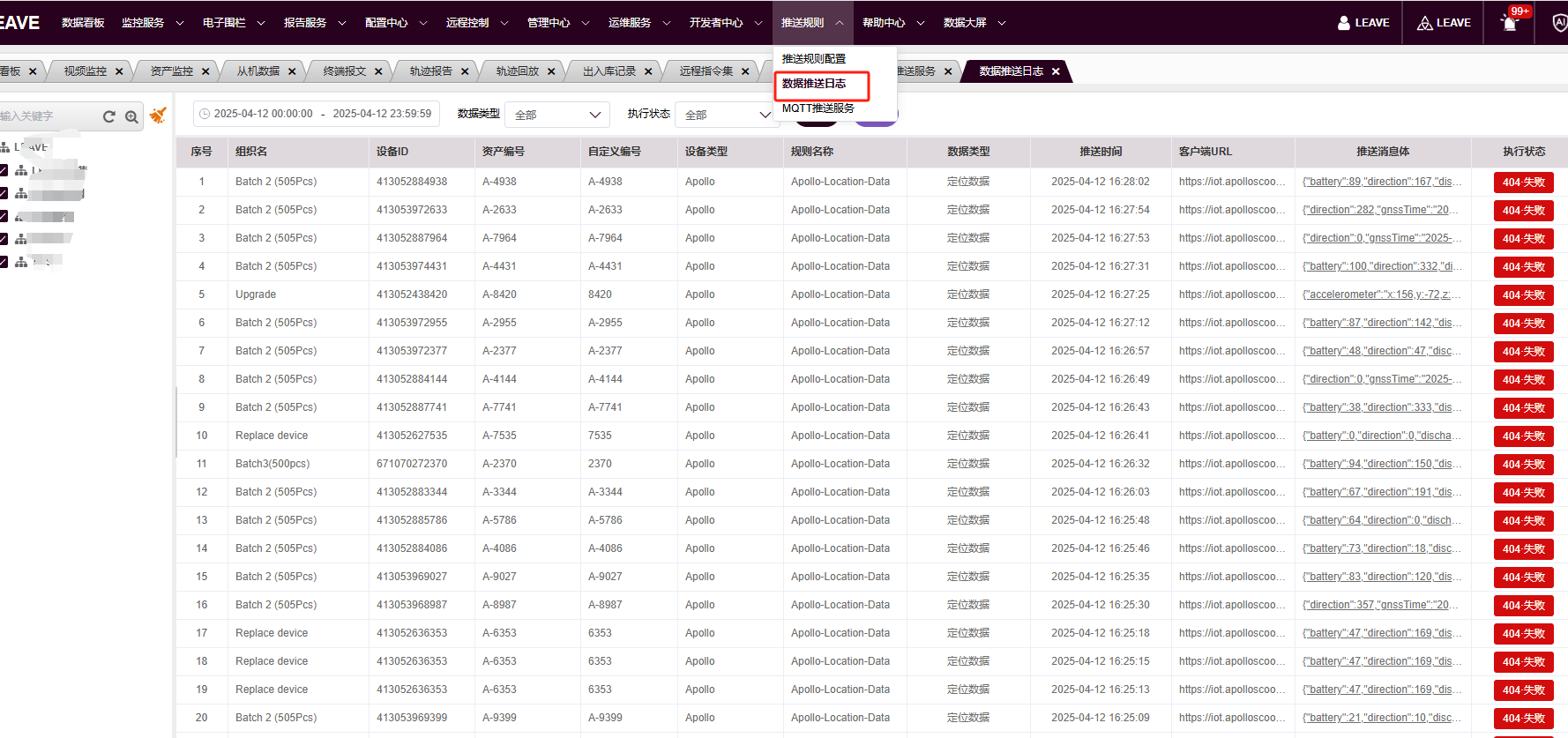
Task: Select MQTT推送服务 menu entry
Action: [818, 108]
